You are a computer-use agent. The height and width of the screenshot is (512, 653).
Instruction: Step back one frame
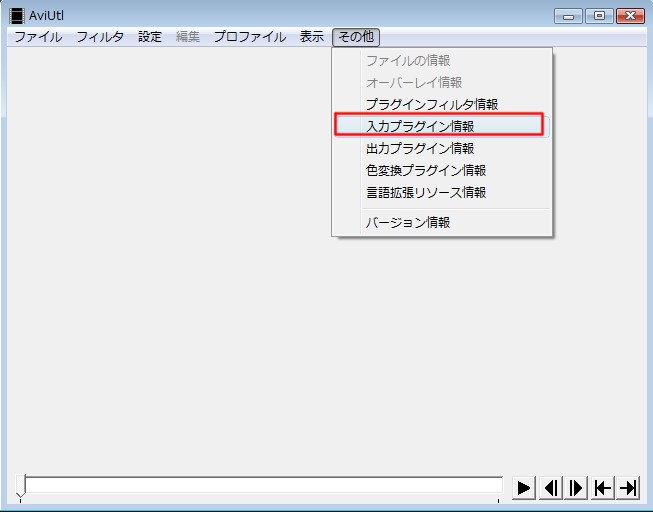pos(550,487)
